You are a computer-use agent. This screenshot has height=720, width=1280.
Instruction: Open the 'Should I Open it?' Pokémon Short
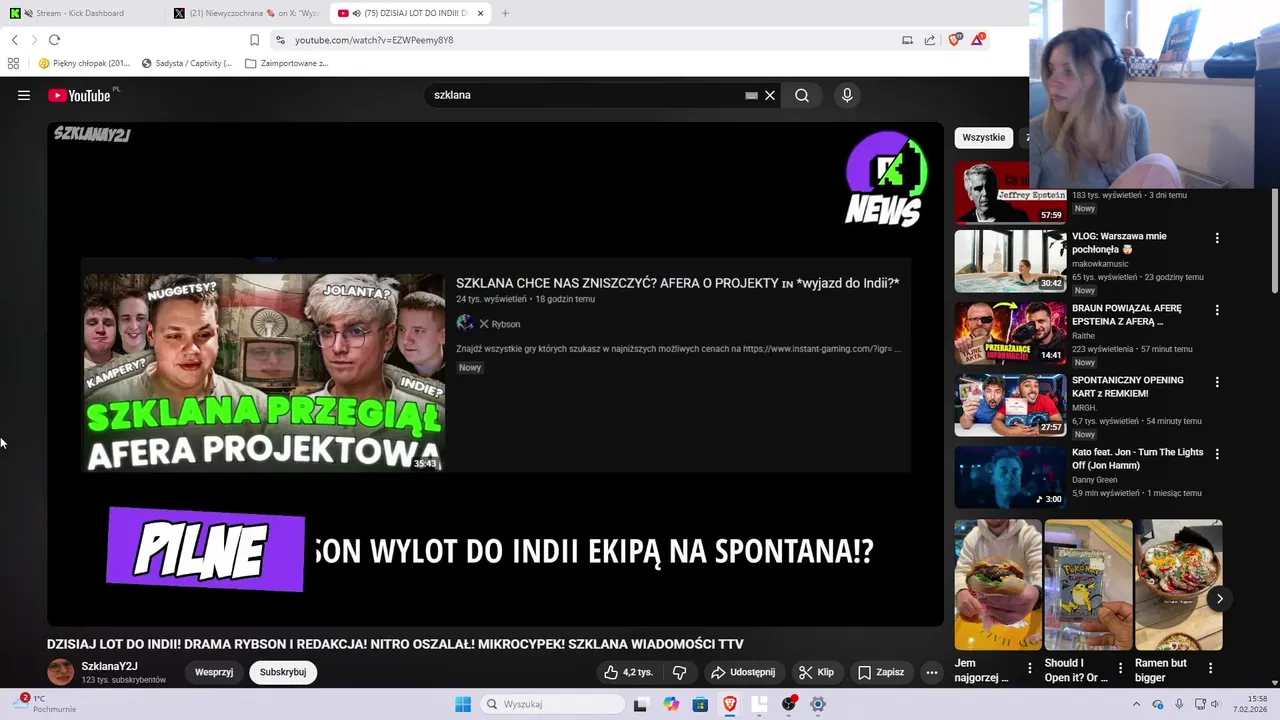pyautogui.click(x=1088, y=585)
